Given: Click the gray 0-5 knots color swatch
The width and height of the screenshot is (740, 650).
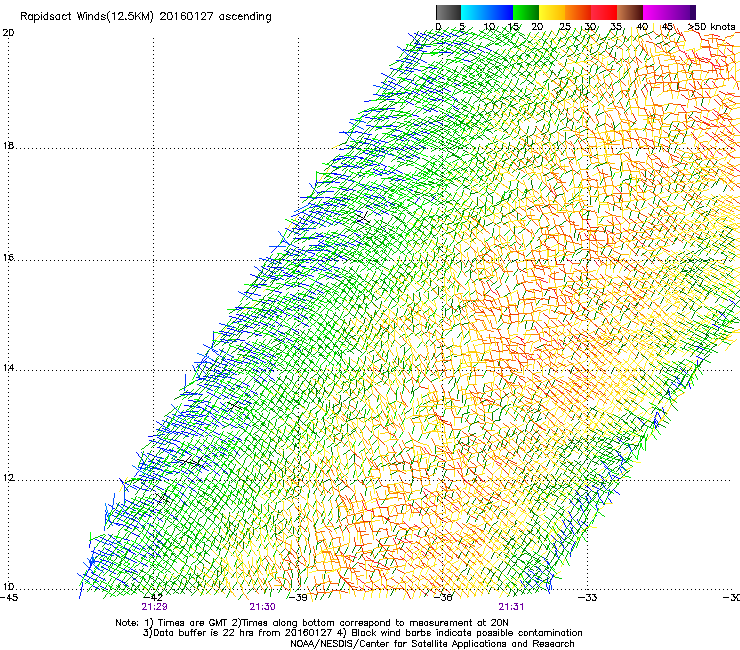Looking at the screenshot, I should coord(448,12).
